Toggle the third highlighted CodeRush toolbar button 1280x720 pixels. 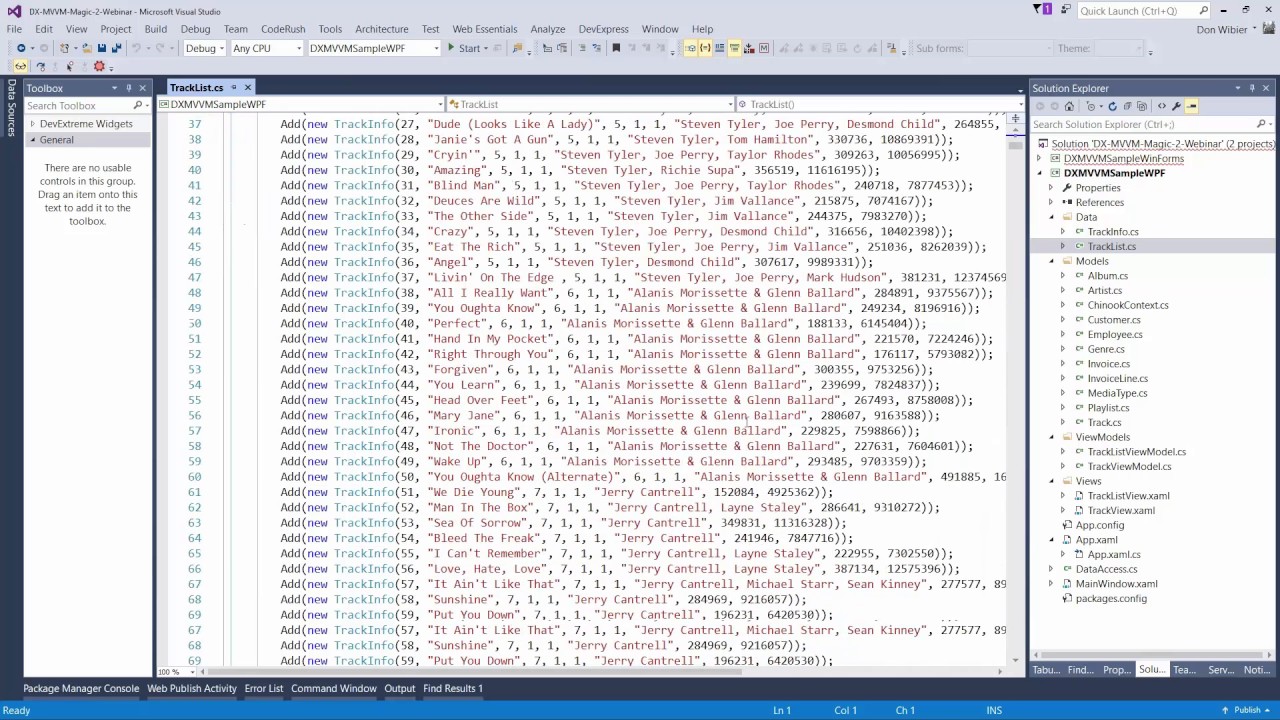click(x=734, y=48)
